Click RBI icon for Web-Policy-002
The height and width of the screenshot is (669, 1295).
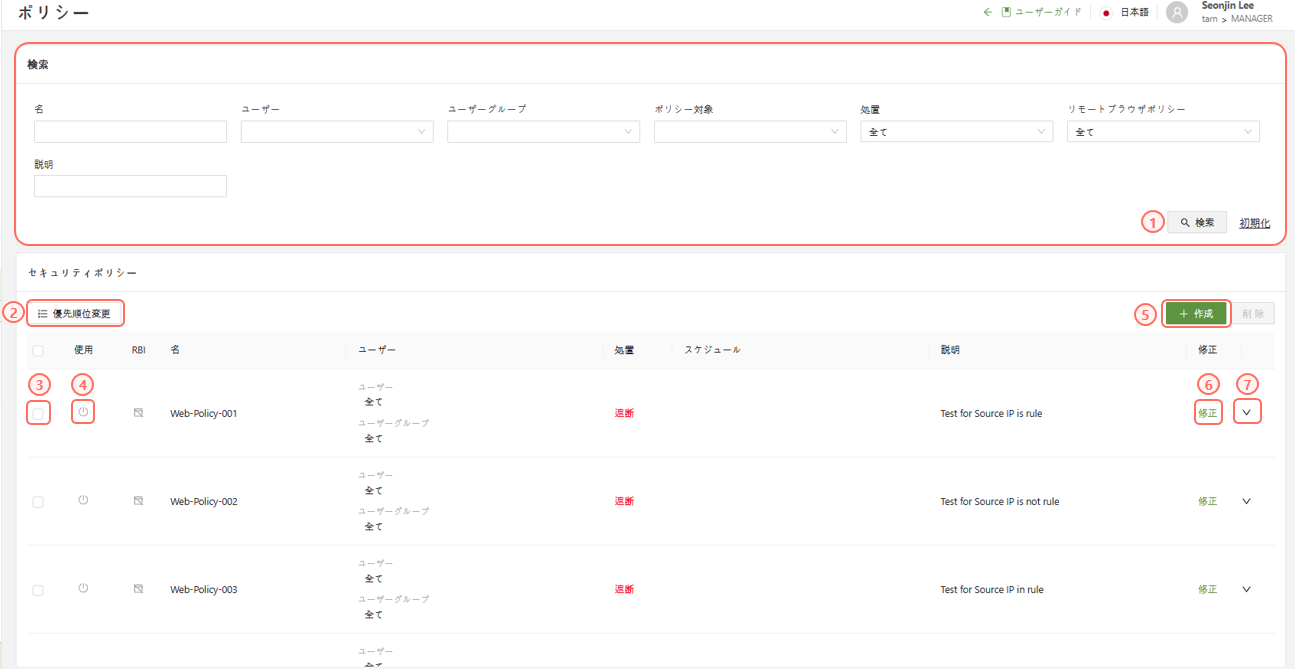pyautogui.click(x=139, y=500)
